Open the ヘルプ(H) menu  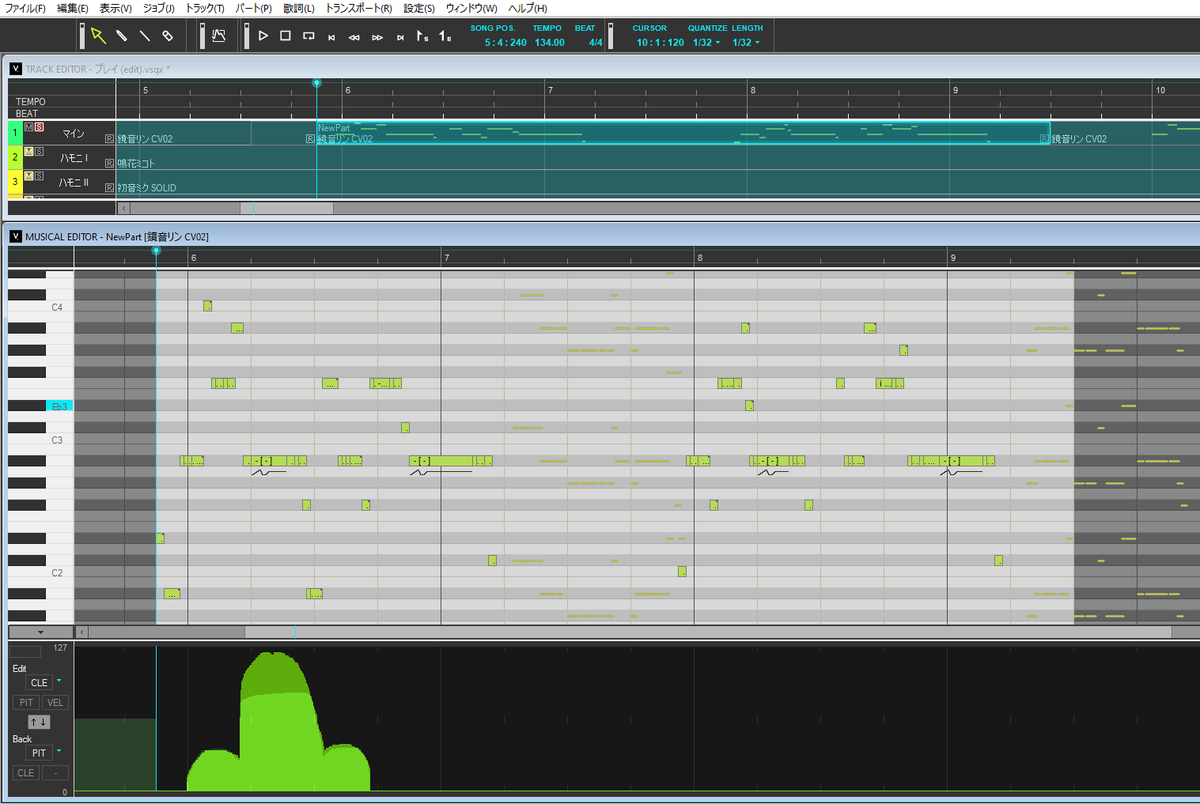526,8
